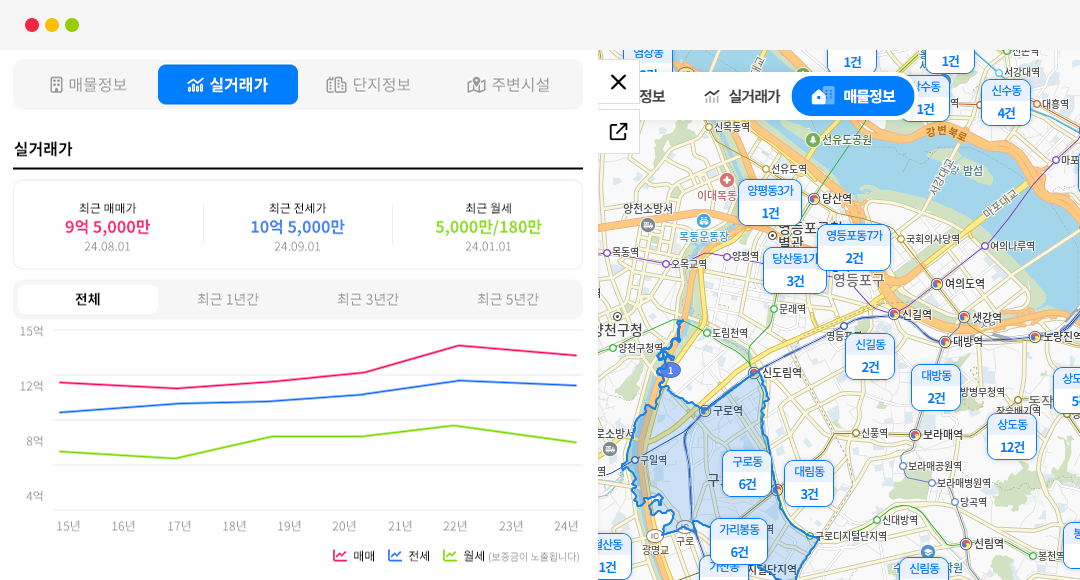Viewport: 1080px width, 580px height.
Task: Switch to the 주변시설 tab
Action: pyautogui.click(x=509, y=85)
